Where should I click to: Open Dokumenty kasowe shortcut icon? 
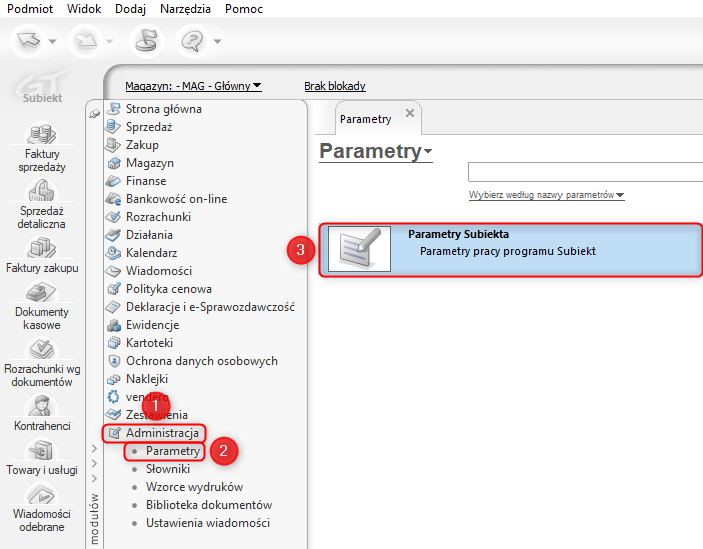tap(42, 291)
